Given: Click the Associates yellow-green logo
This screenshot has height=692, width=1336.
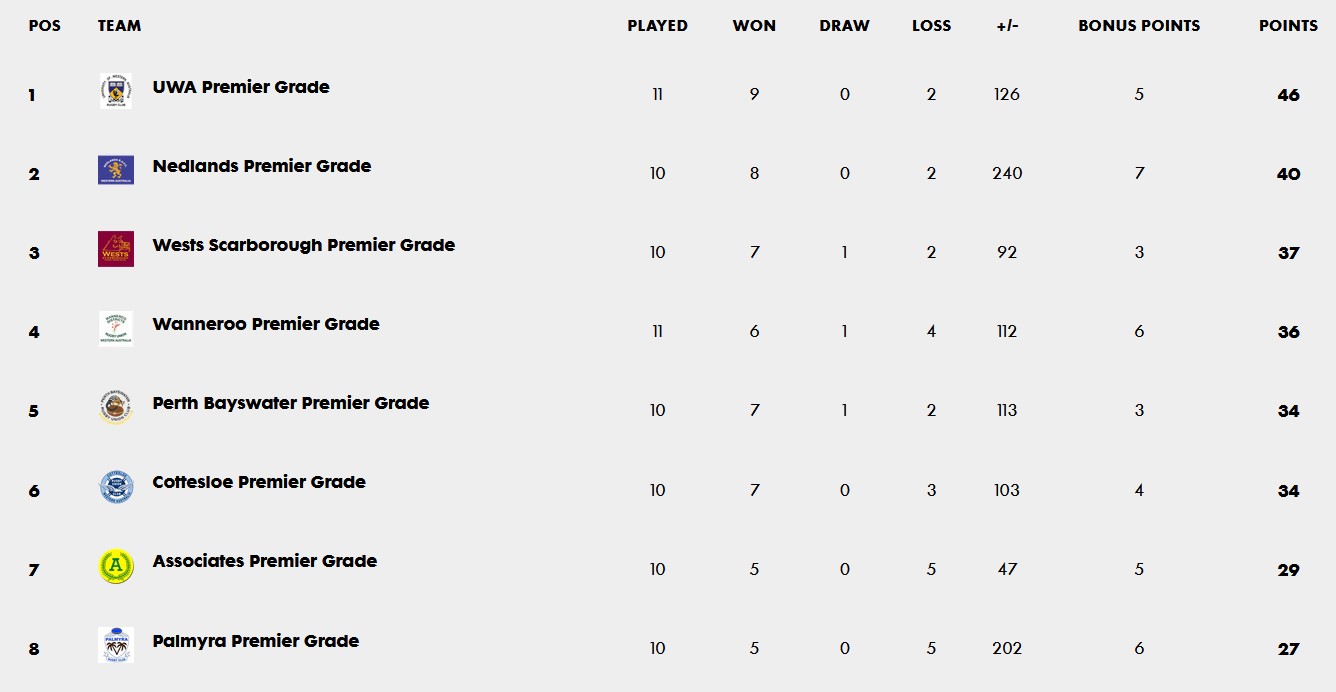Looking at the screenshot, I should tap(116, 566).
